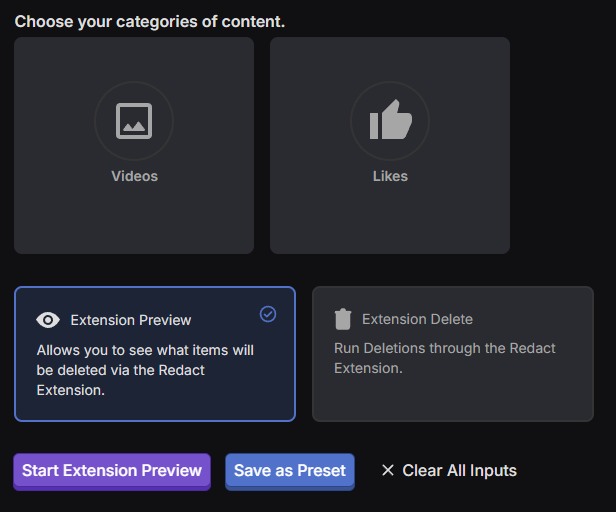Viewport: 616px width, 512px height.
Task: Click the 'Choose your categories of content' heading
Action: click(x=149, y=21)
